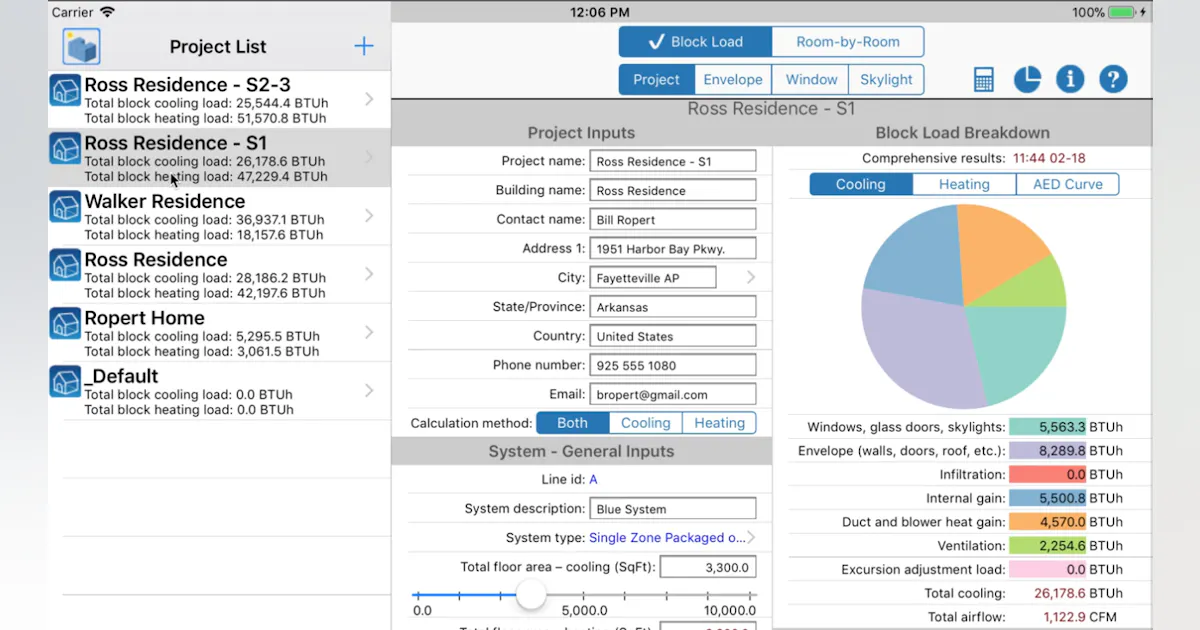1200x630 pixels.
Task: Select Ropert Home project row
Action: (x=219, y=332)
